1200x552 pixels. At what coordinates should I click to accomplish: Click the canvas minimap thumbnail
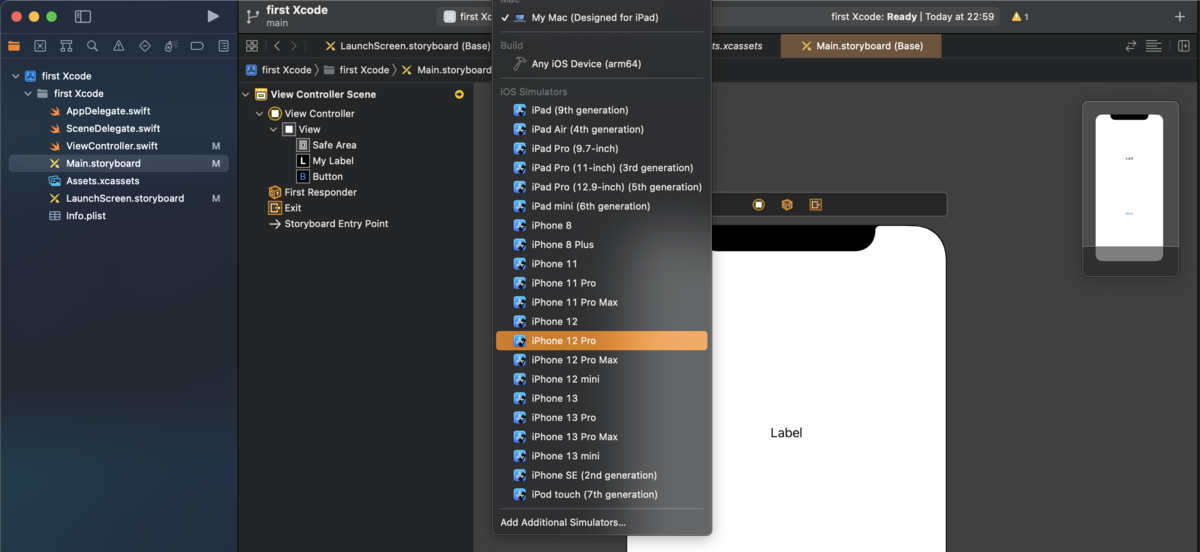click(1129, 188)
